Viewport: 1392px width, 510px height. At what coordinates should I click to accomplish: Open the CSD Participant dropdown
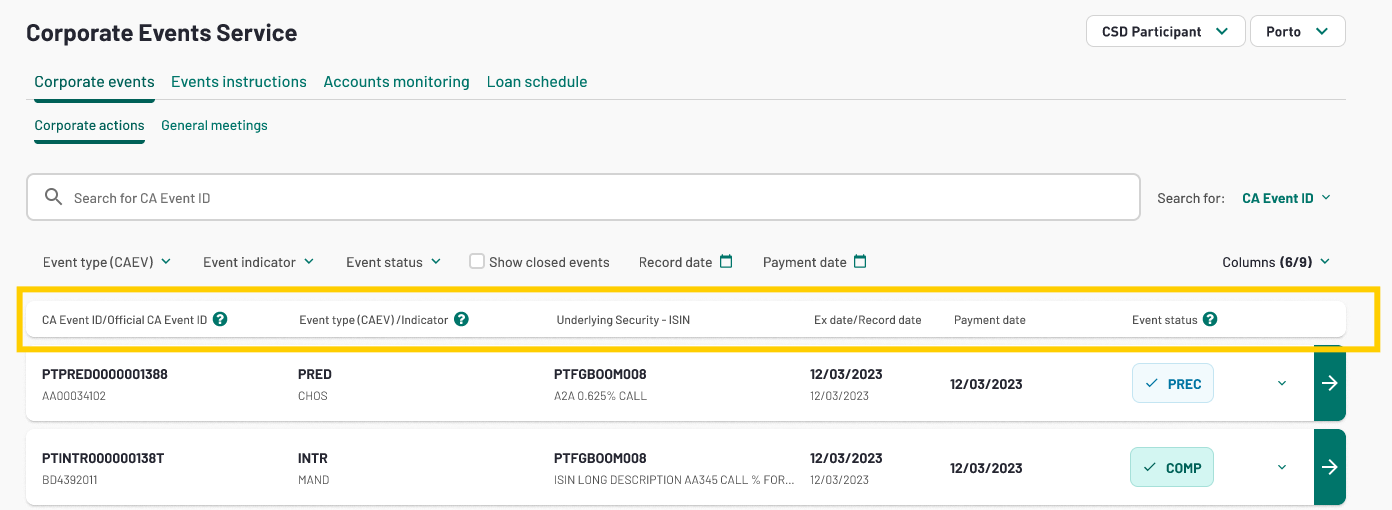coord(1165,31)
